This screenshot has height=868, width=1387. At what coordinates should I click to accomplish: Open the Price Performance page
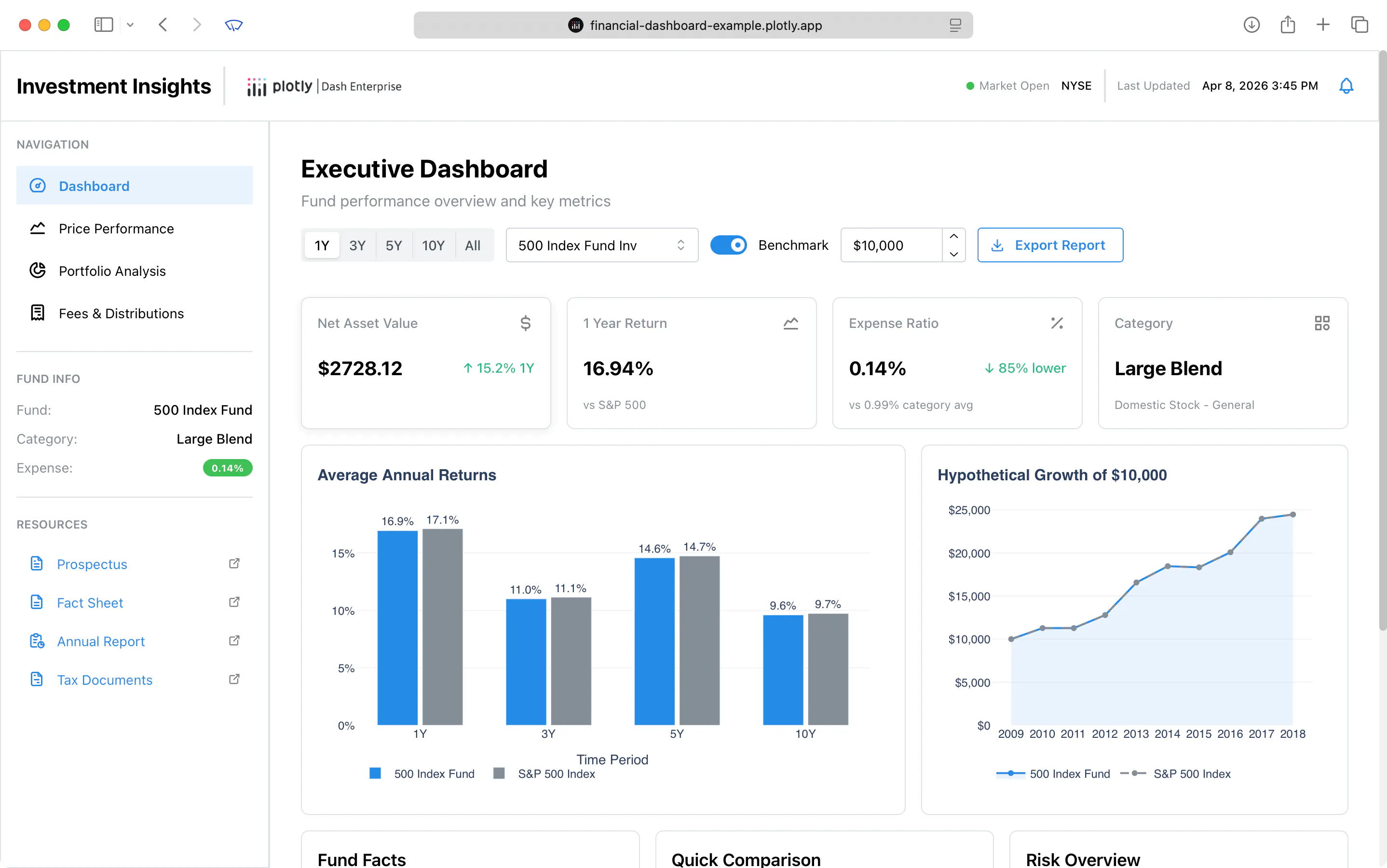[135, 229]
